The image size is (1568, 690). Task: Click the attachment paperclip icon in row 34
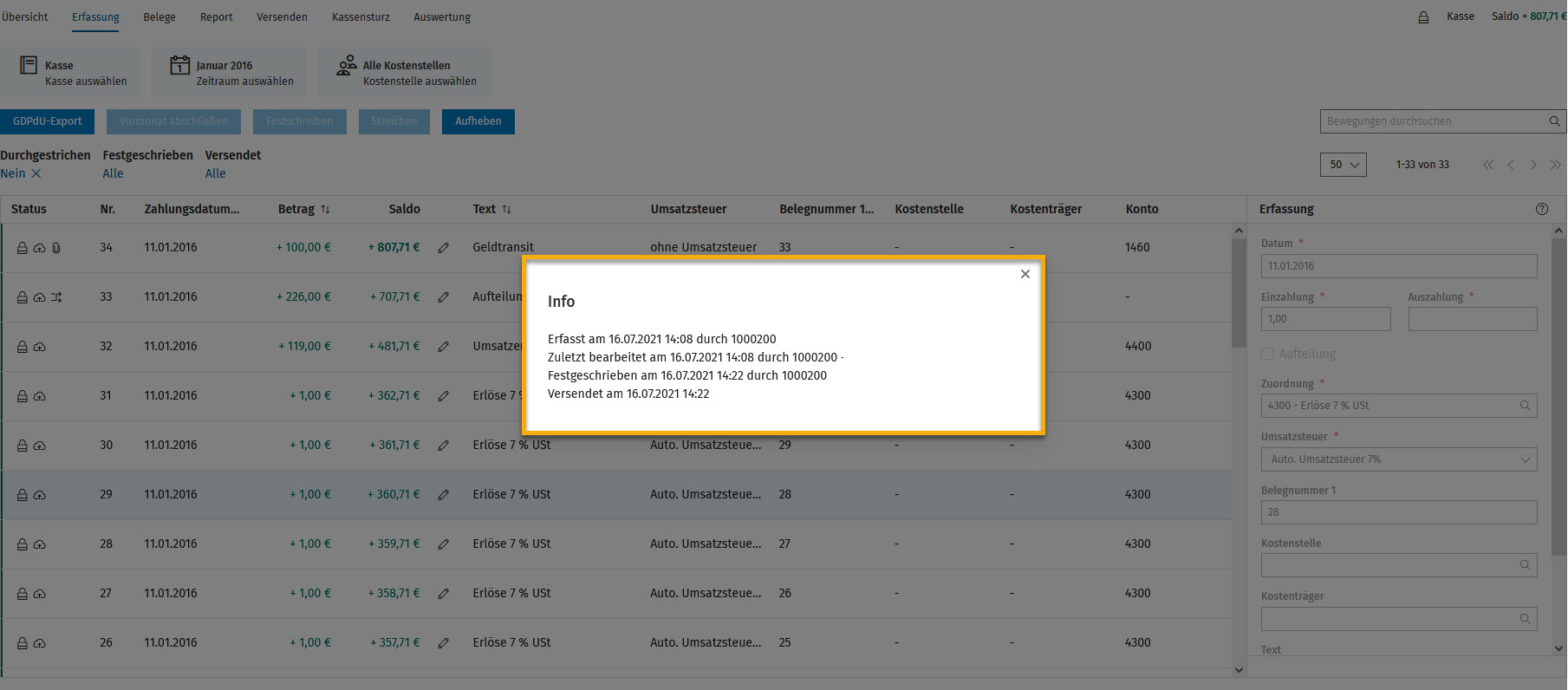point(56,248)
